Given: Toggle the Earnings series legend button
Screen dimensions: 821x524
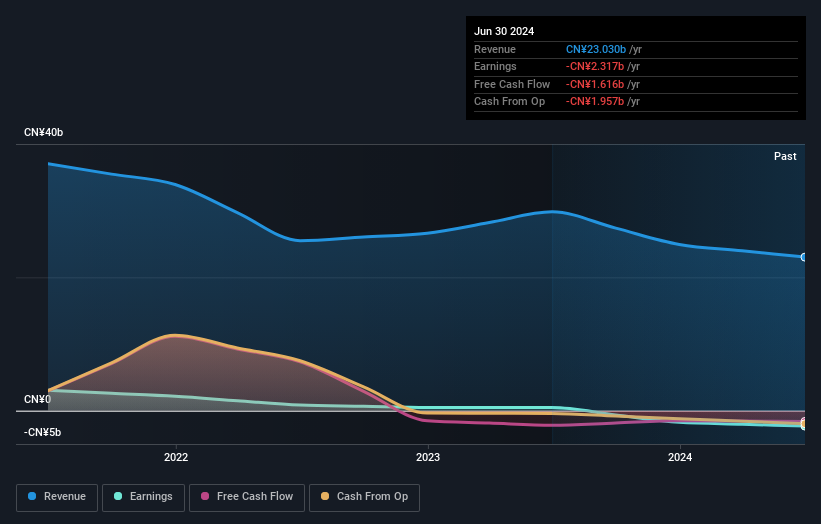Looking at the screenshot, I should (x=143, y=497).
